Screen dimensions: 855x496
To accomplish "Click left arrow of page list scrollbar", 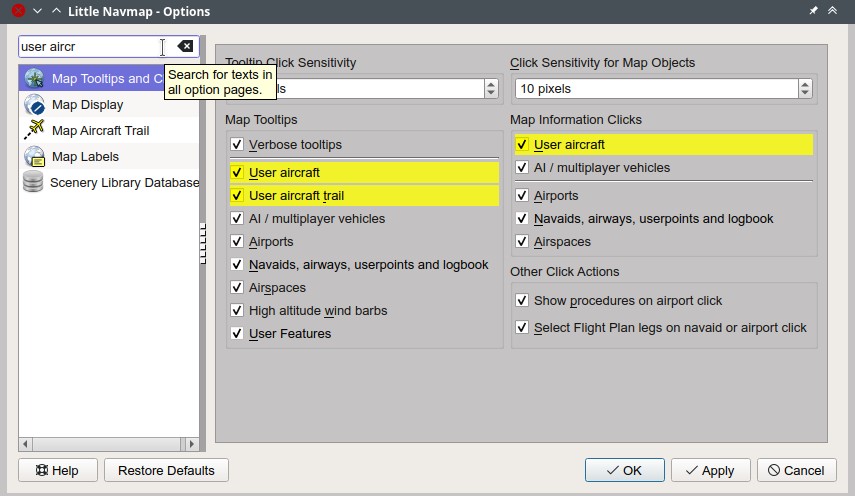I will click(25, 444).
